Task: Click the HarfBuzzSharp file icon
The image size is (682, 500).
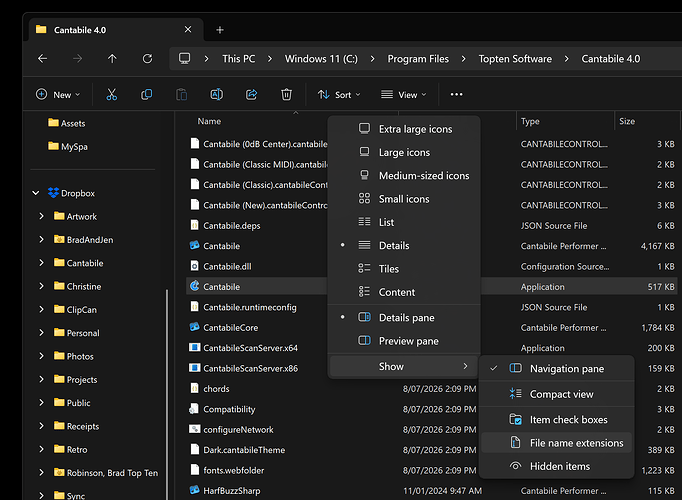Action: tap(194, 490)
